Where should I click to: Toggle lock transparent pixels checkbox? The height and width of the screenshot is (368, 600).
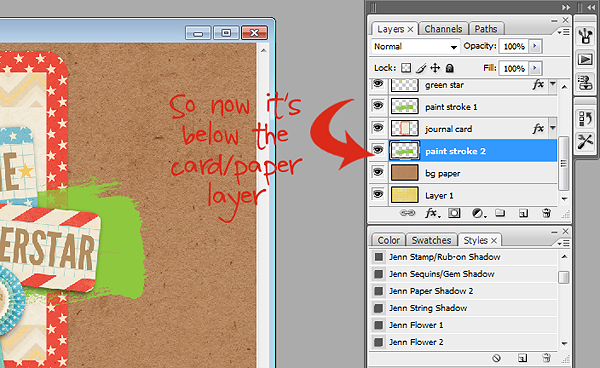point(406,68)
